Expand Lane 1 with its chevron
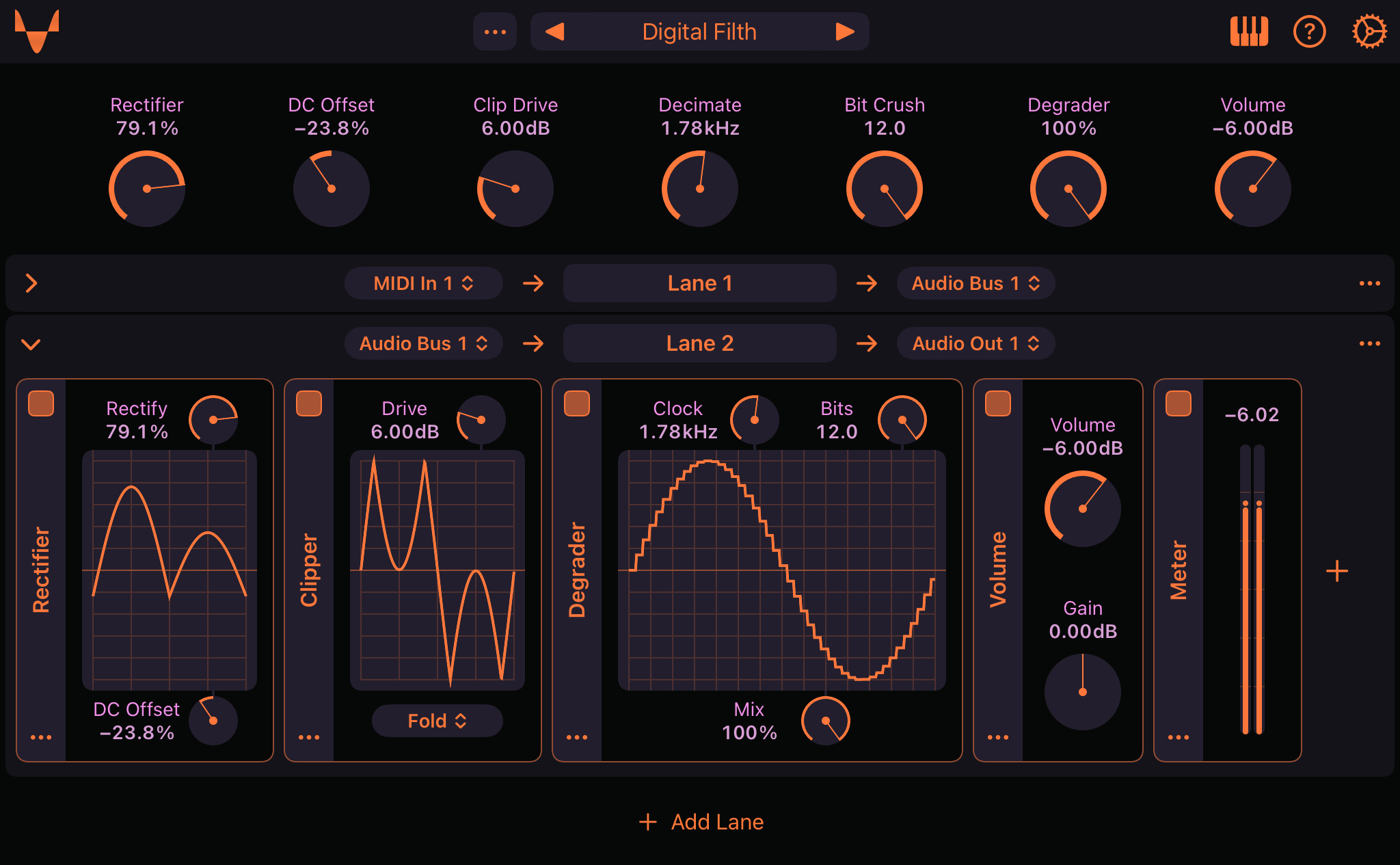Screen dimensions: 1400x865 point(30,282)
